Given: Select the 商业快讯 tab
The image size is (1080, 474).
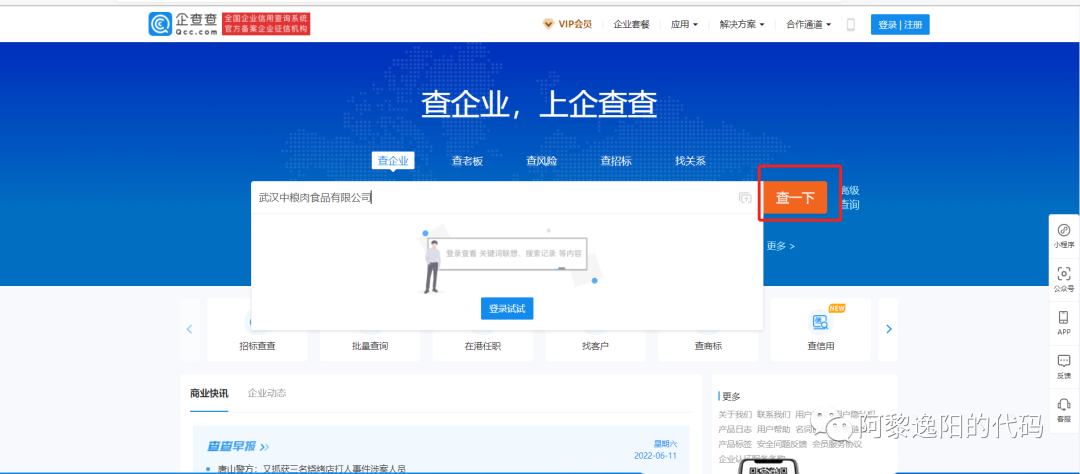Looking at the screenshot, I should pyautogui.click(x=209, y=393).
